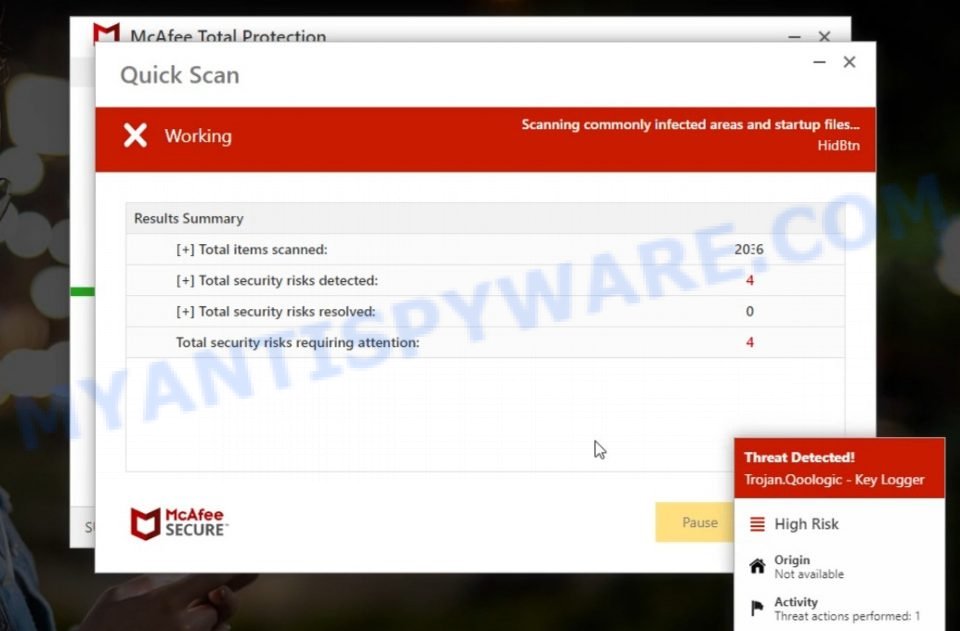Viewport: 960px width, 631px height.
Task: Click the flag icon next to Activity
Action: tap(757, 608)
